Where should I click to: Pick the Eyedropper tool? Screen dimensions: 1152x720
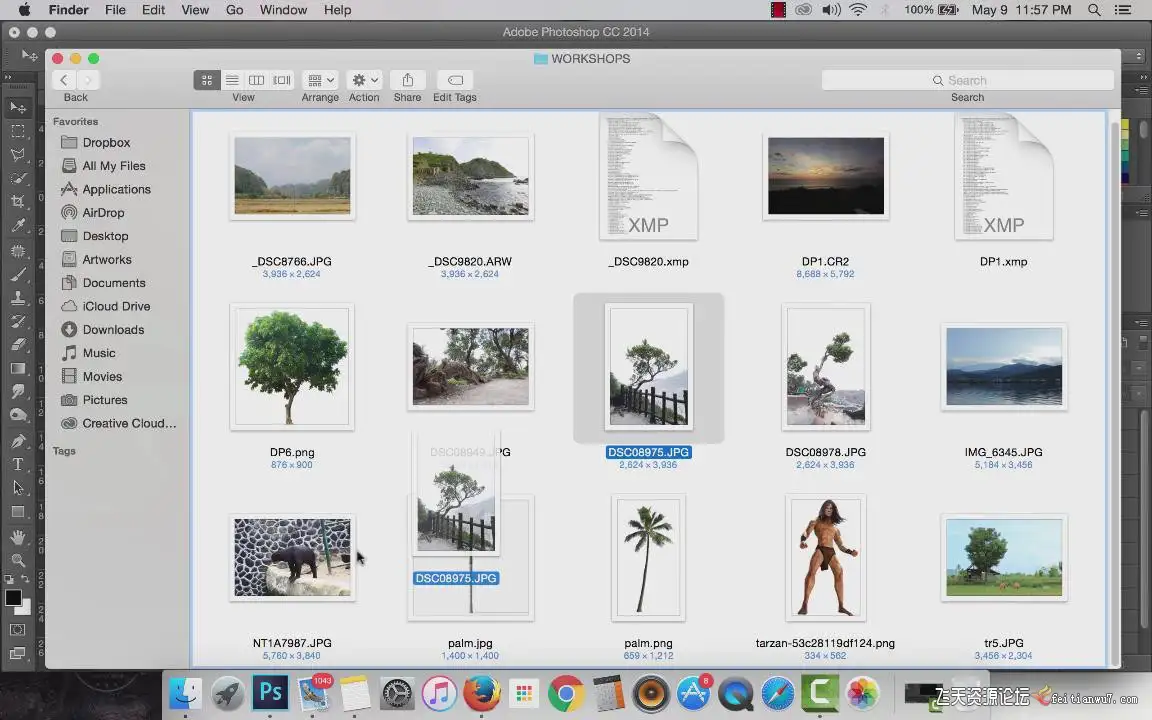pyautogui.click(x=18, y=226)
